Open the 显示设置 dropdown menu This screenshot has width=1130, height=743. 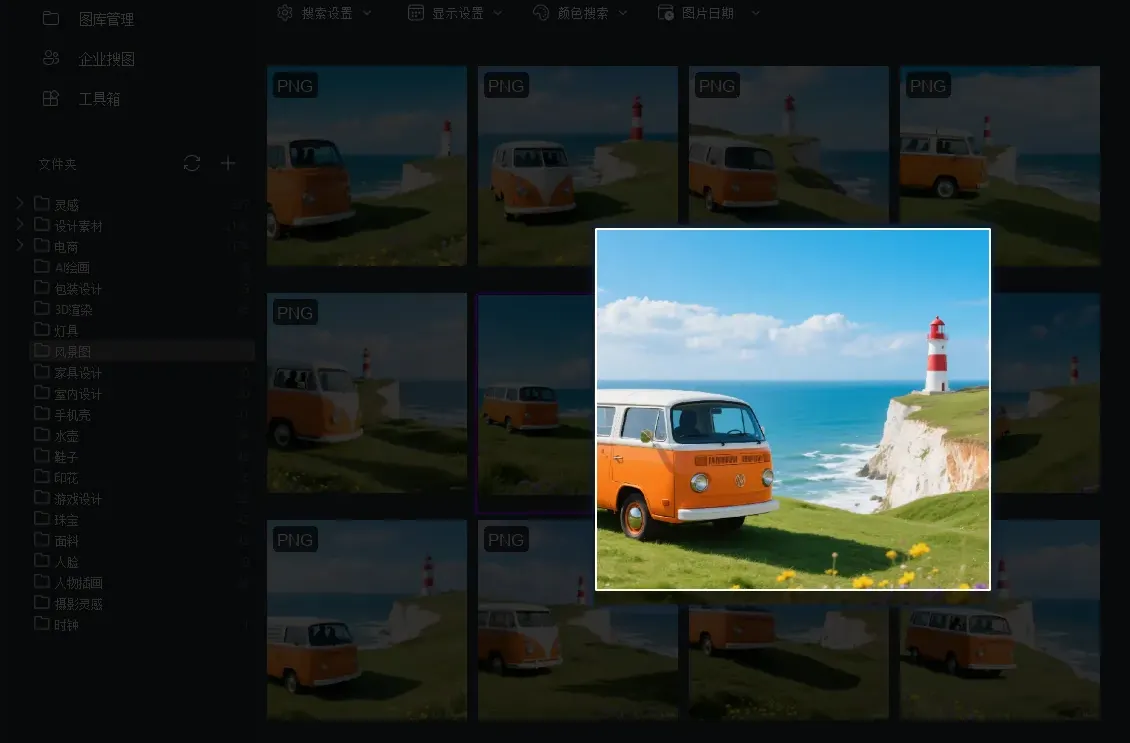pos(497,12)
